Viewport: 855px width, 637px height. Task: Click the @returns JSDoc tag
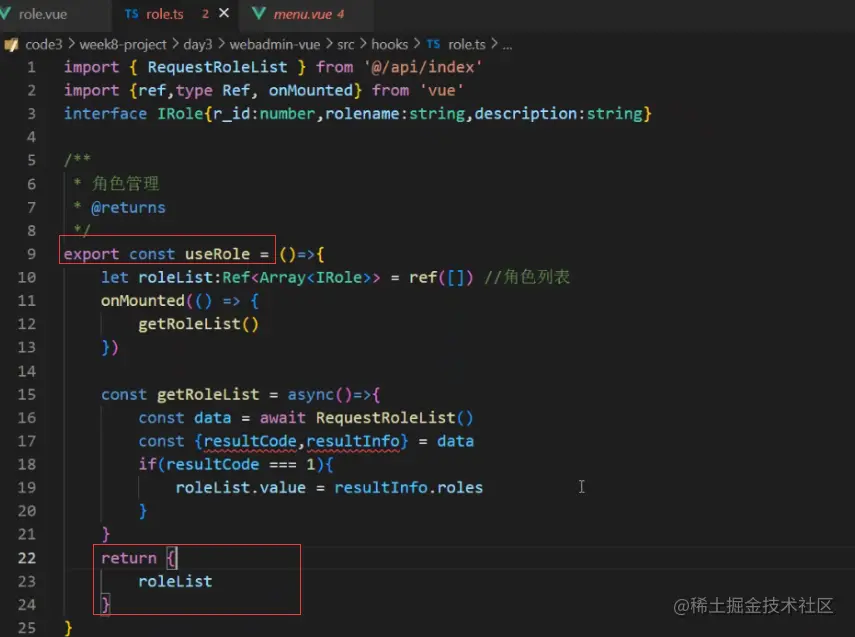coord(128,208)
